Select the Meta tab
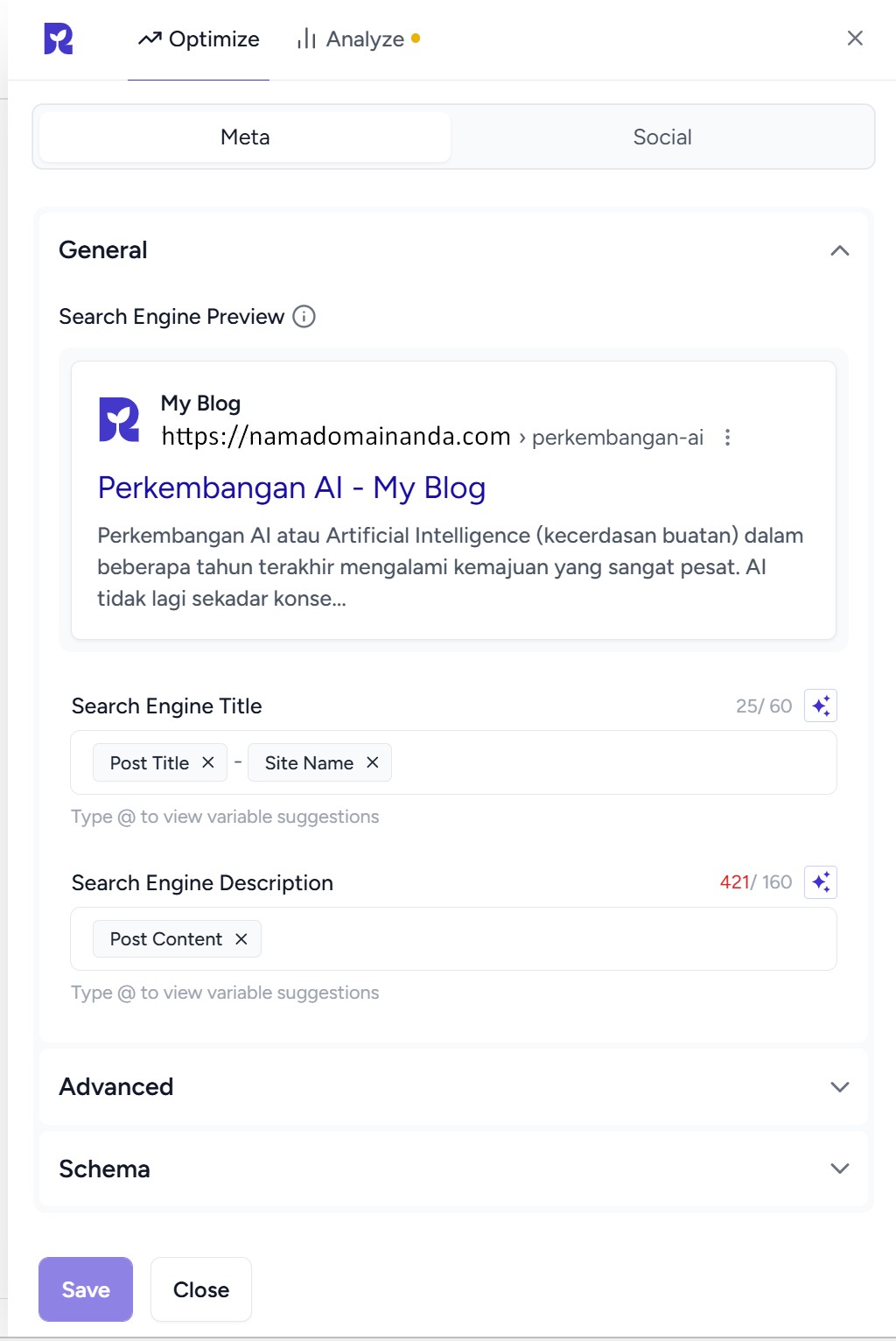 click(x=245, y=137)
